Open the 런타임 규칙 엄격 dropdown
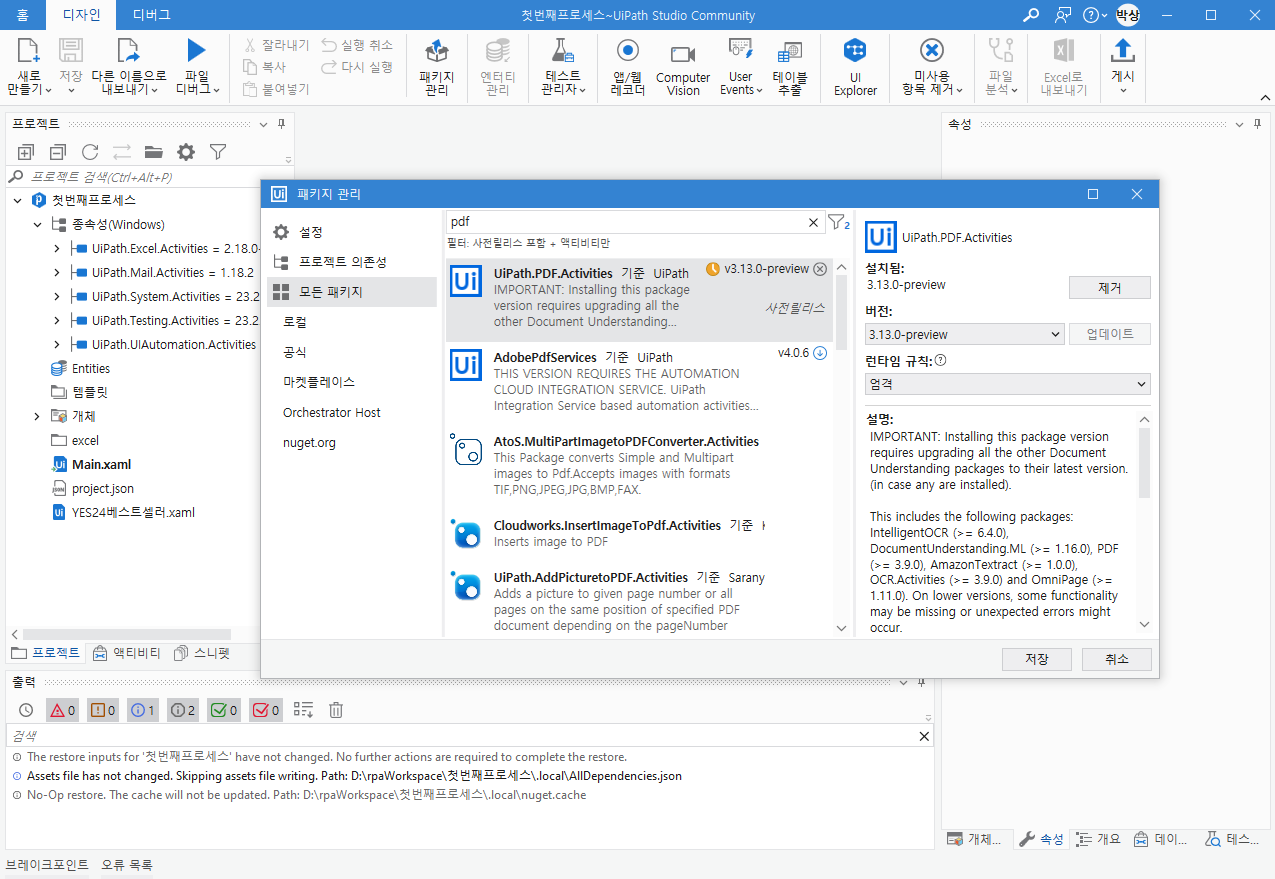The image size is (1275, 879). point(1007,384)
